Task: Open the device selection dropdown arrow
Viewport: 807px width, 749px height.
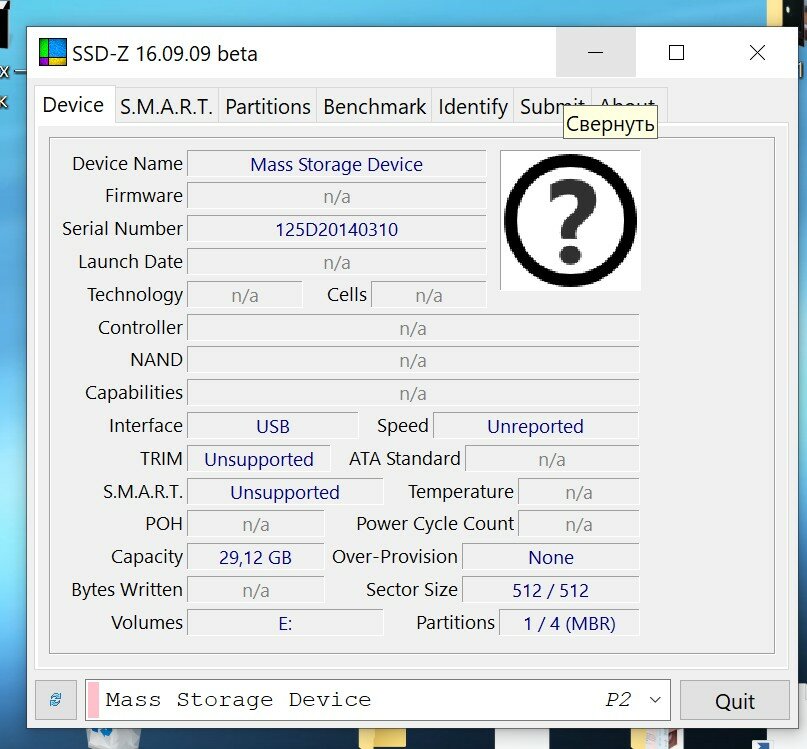Action: [x=655, y=700]
